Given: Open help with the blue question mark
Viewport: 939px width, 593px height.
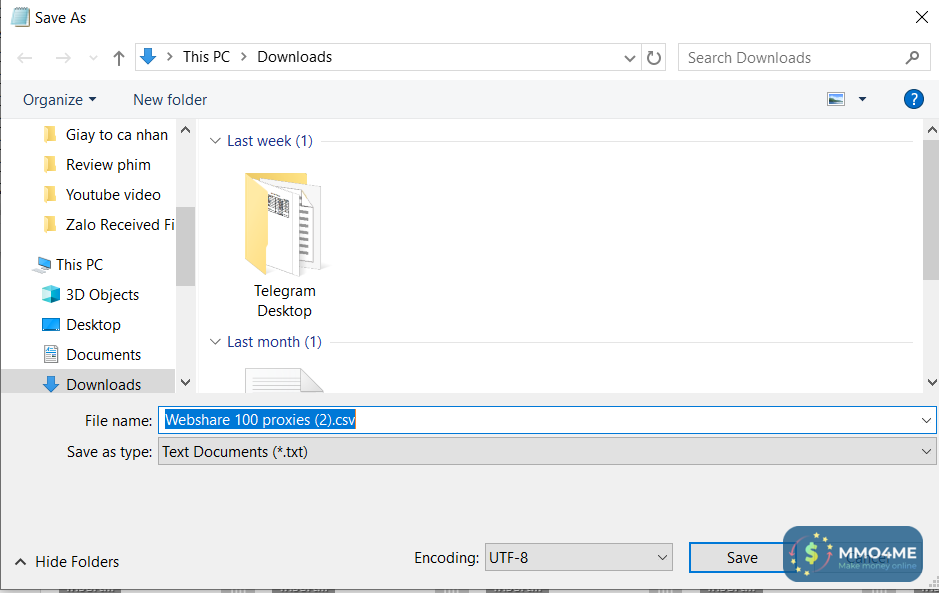Looking at the screenshot, I should [x=913, y=99].
